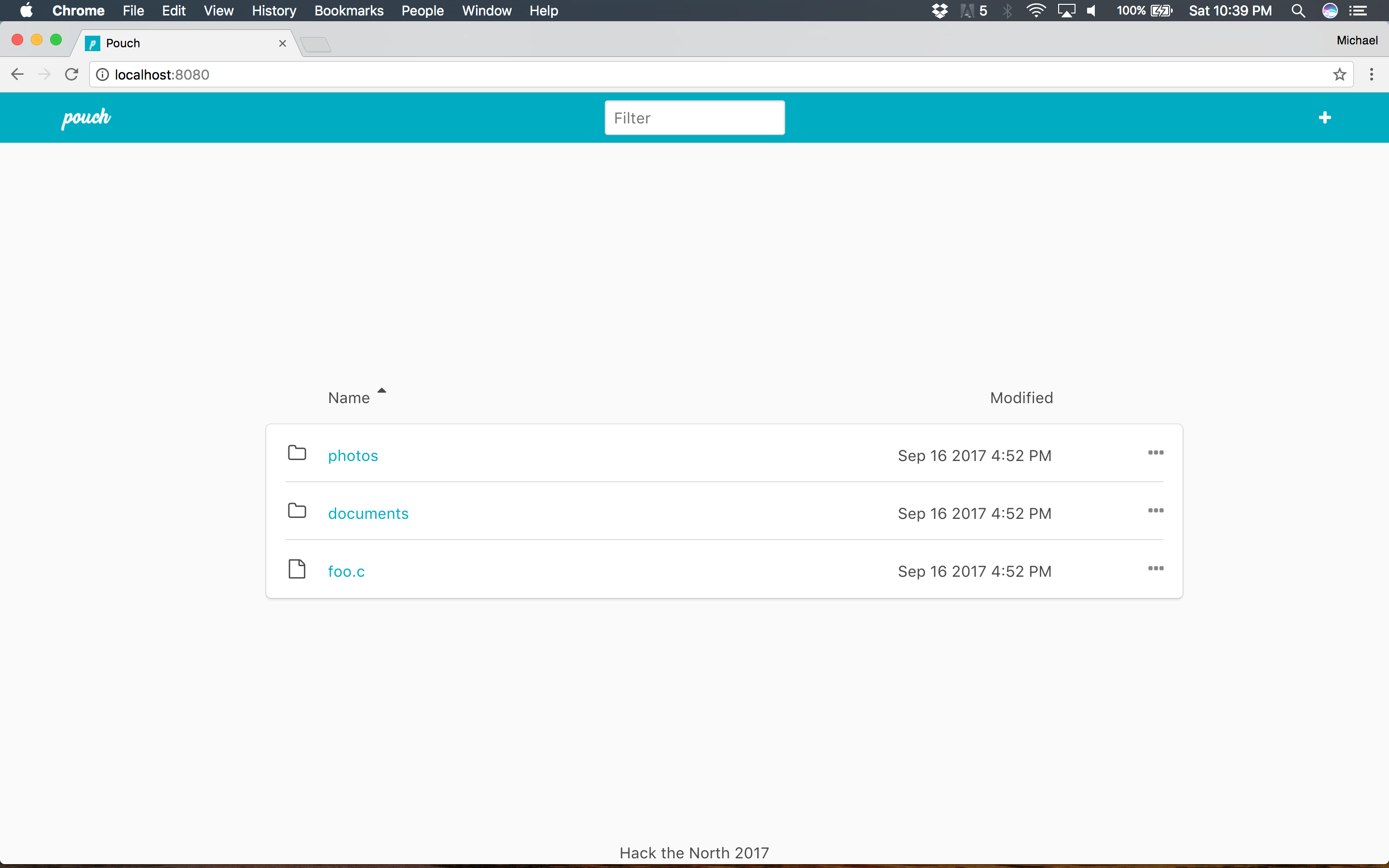The width and height of the screenshot is (1389, 868).
Task: Sort by Modified column header
Action: pyautogui.click(x=1021, y=398)
